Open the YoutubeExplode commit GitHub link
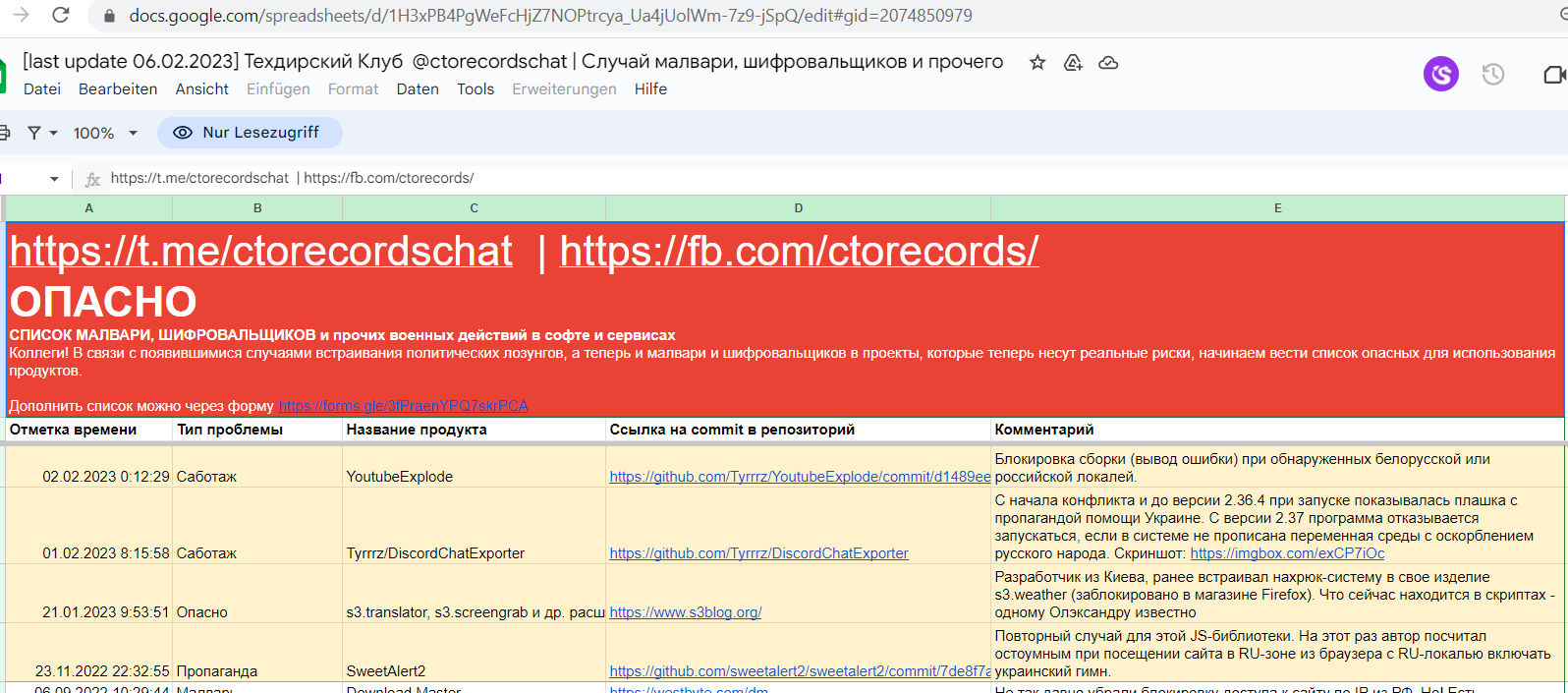The width and height of the screenshot is (1568, 693). click(x=800, y=477)
